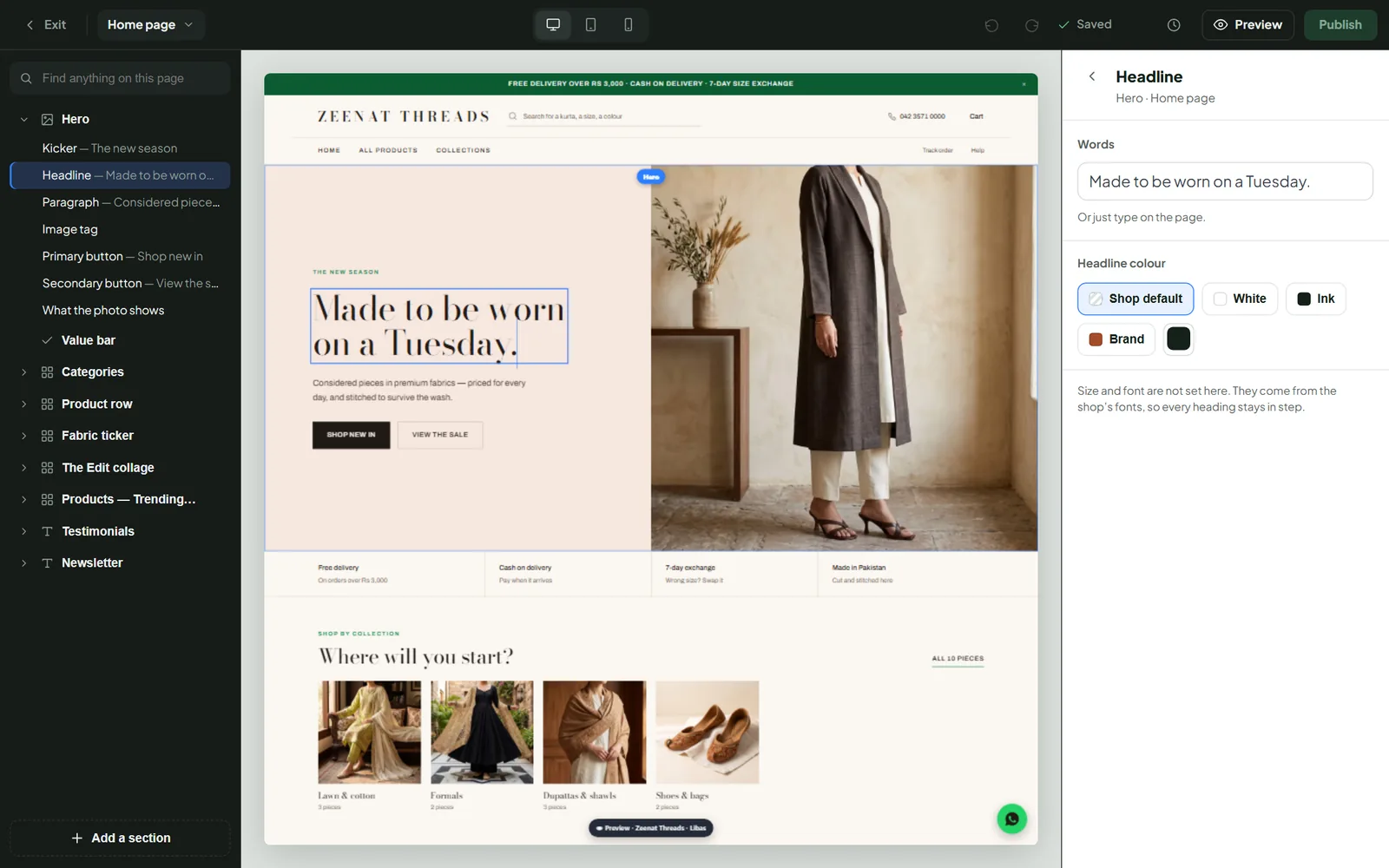
Task: Expand The Edit collage section
Action: (24, 468)
